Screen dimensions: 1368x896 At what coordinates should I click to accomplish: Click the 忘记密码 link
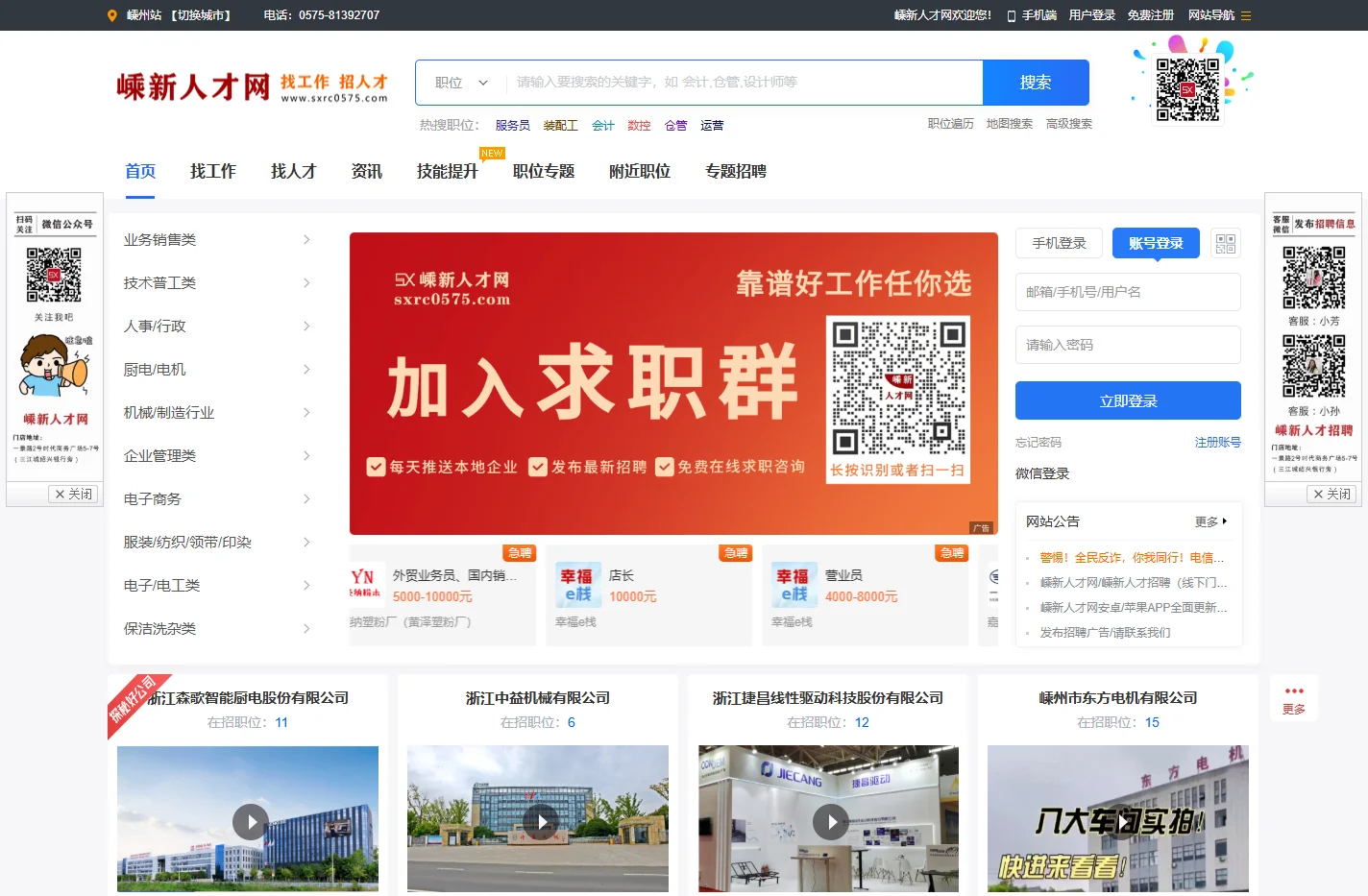pos(1038,443)
